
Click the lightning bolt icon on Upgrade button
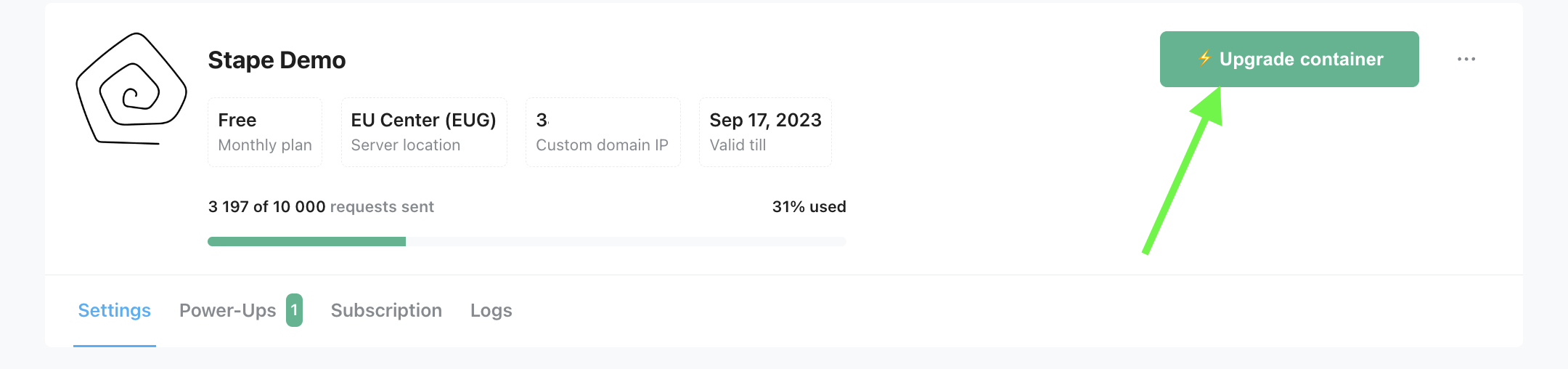coord(1205,58)
